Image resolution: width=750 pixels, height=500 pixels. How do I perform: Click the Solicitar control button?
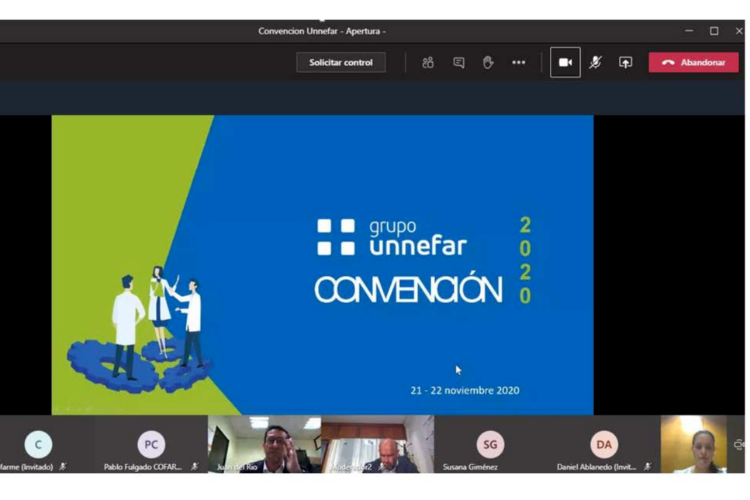pyautogui.click(x=341, y=62)
